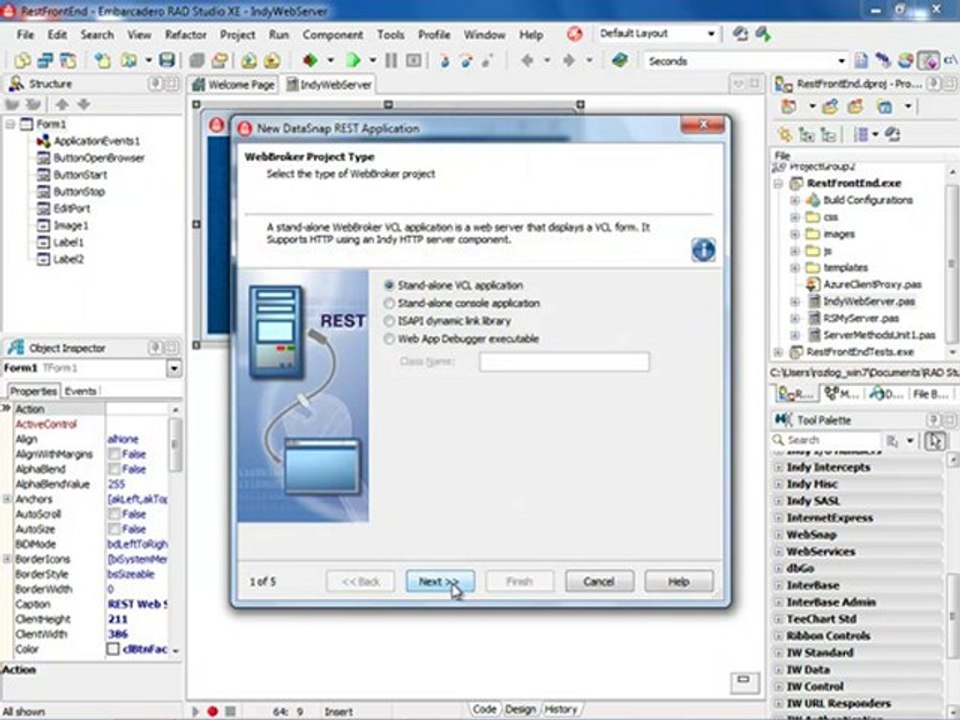
Task: Click the Step Over debug icon
Action: (467, 61)
